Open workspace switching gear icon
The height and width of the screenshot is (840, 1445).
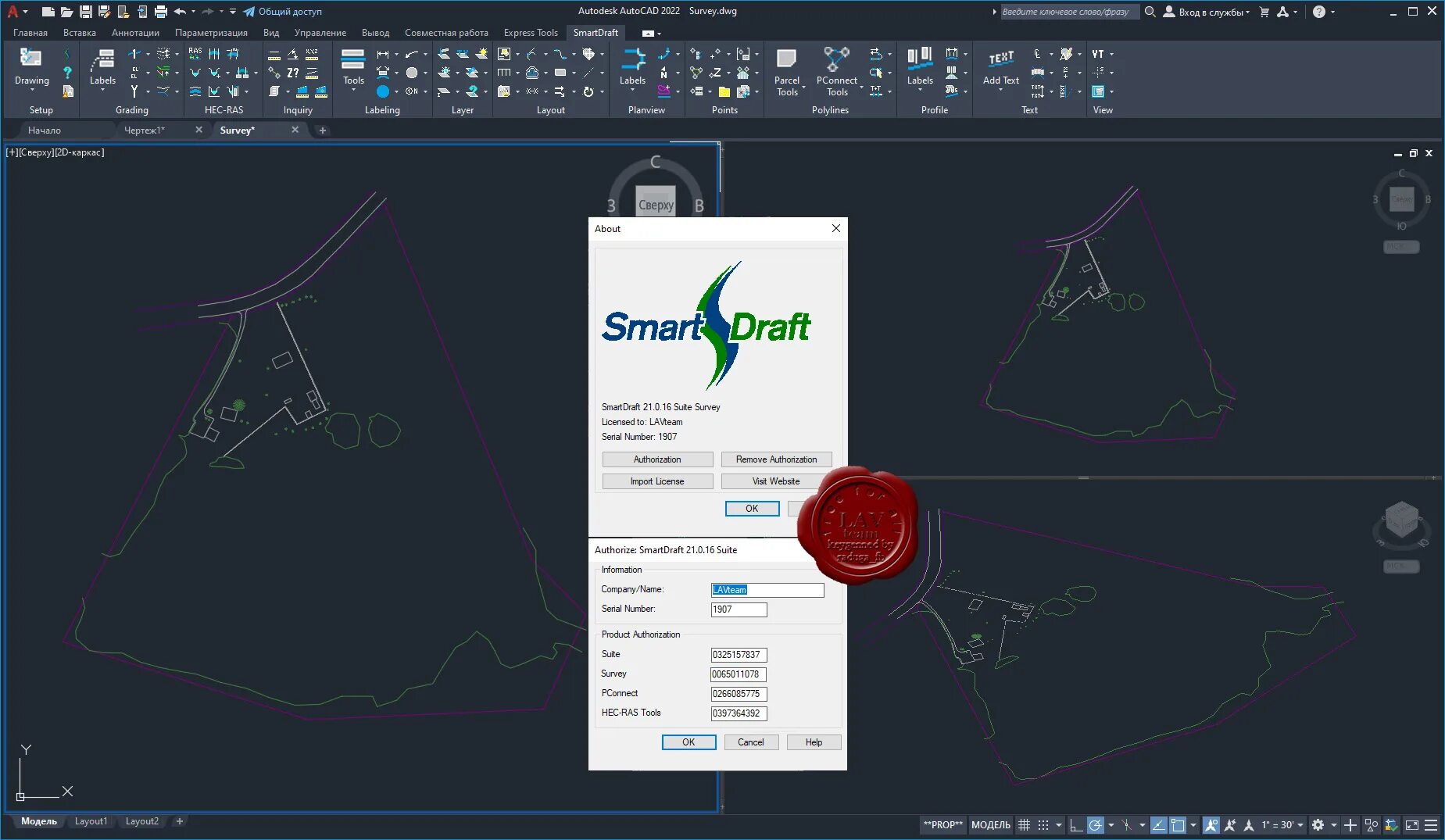click(1318, 825)
